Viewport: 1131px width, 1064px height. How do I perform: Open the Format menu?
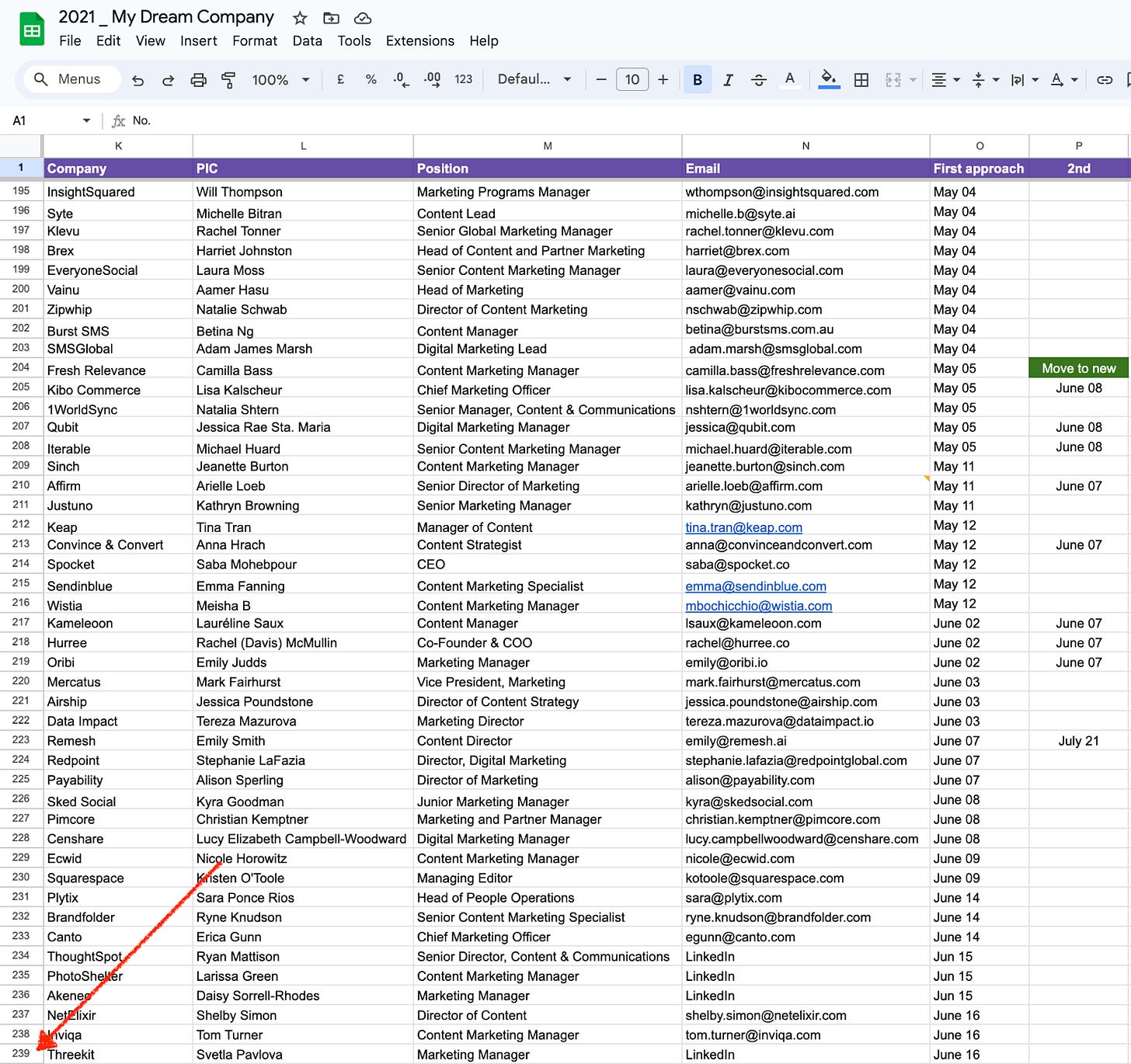(255, 41)
